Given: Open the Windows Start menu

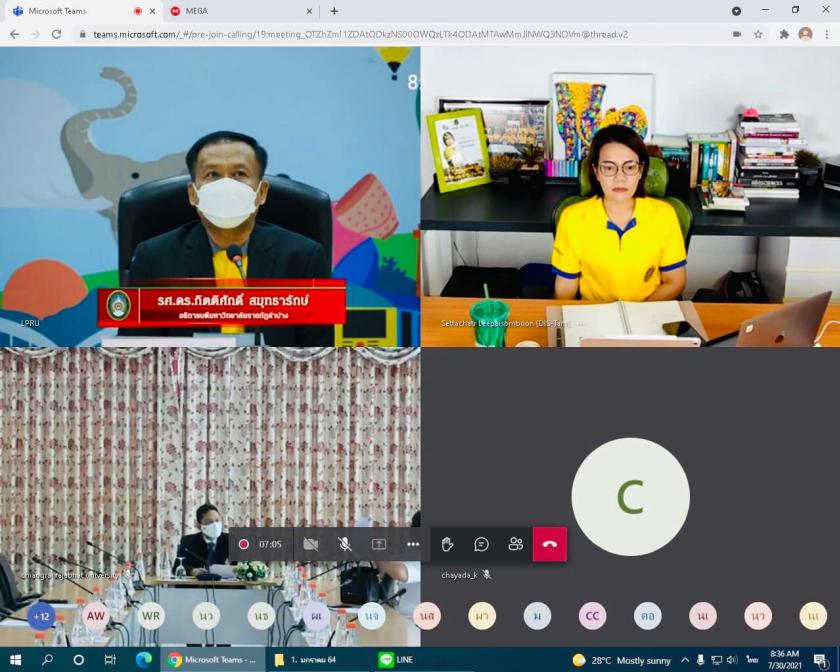Looking at the screenshot, I should [16, 660].
